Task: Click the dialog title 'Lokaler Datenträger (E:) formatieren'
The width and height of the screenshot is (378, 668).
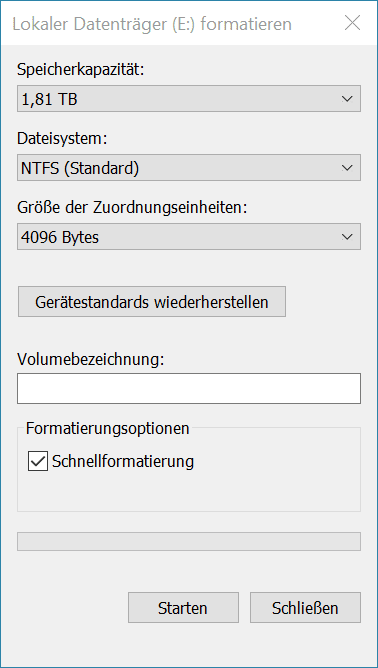Action: click(x=152, y=24)
